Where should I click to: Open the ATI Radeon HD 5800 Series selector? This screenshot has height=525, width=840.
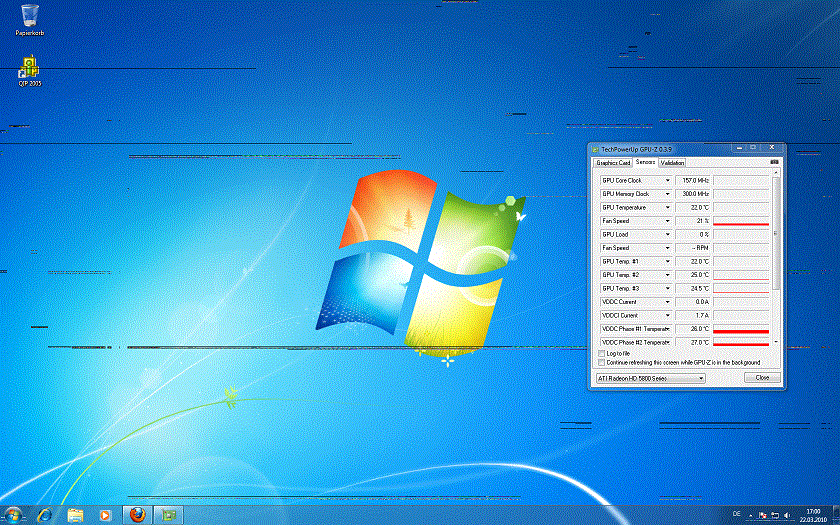650,378
